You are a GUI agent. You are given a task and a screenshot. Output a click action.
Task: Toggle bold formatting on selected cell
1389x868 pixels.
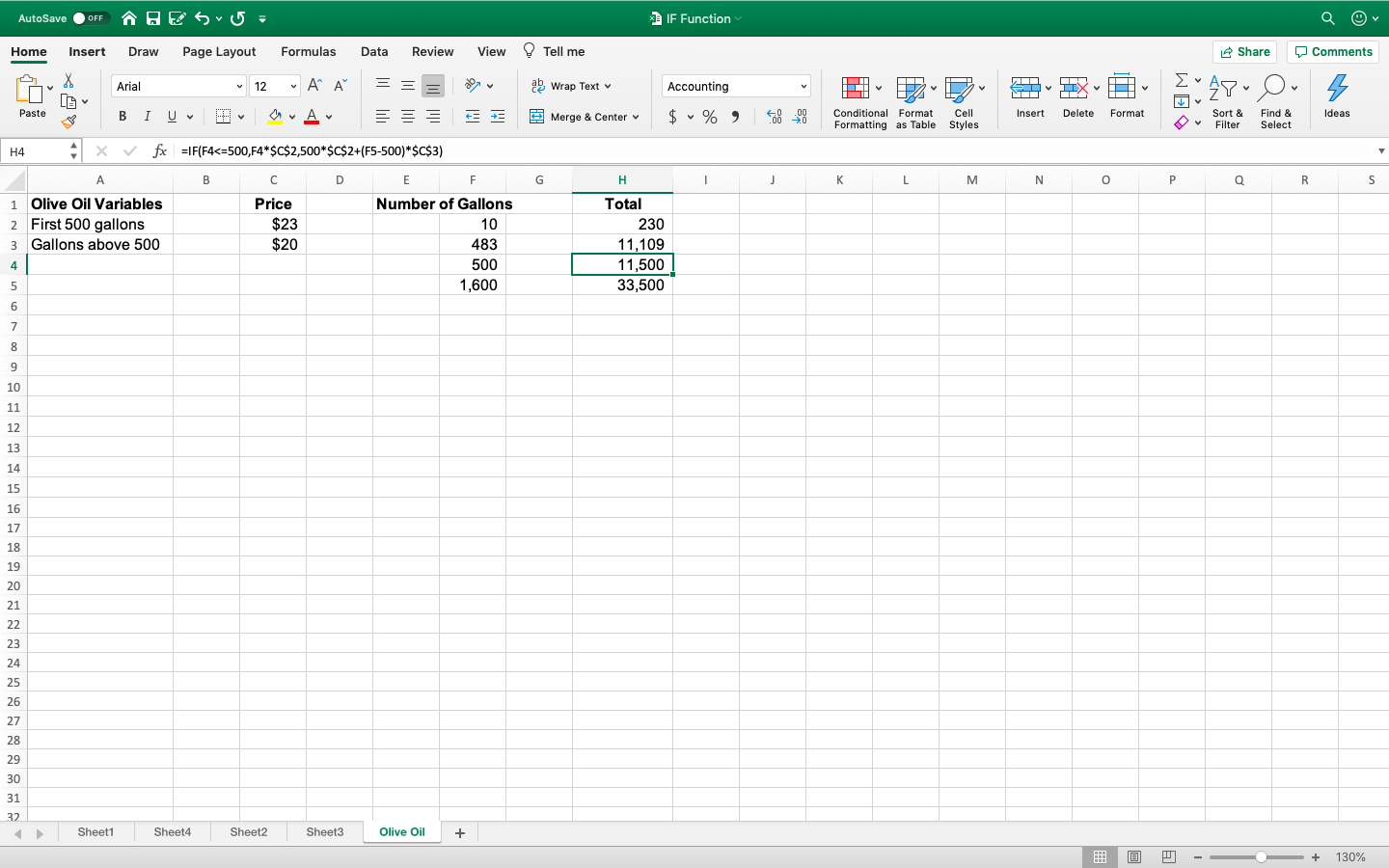[122, 116]
